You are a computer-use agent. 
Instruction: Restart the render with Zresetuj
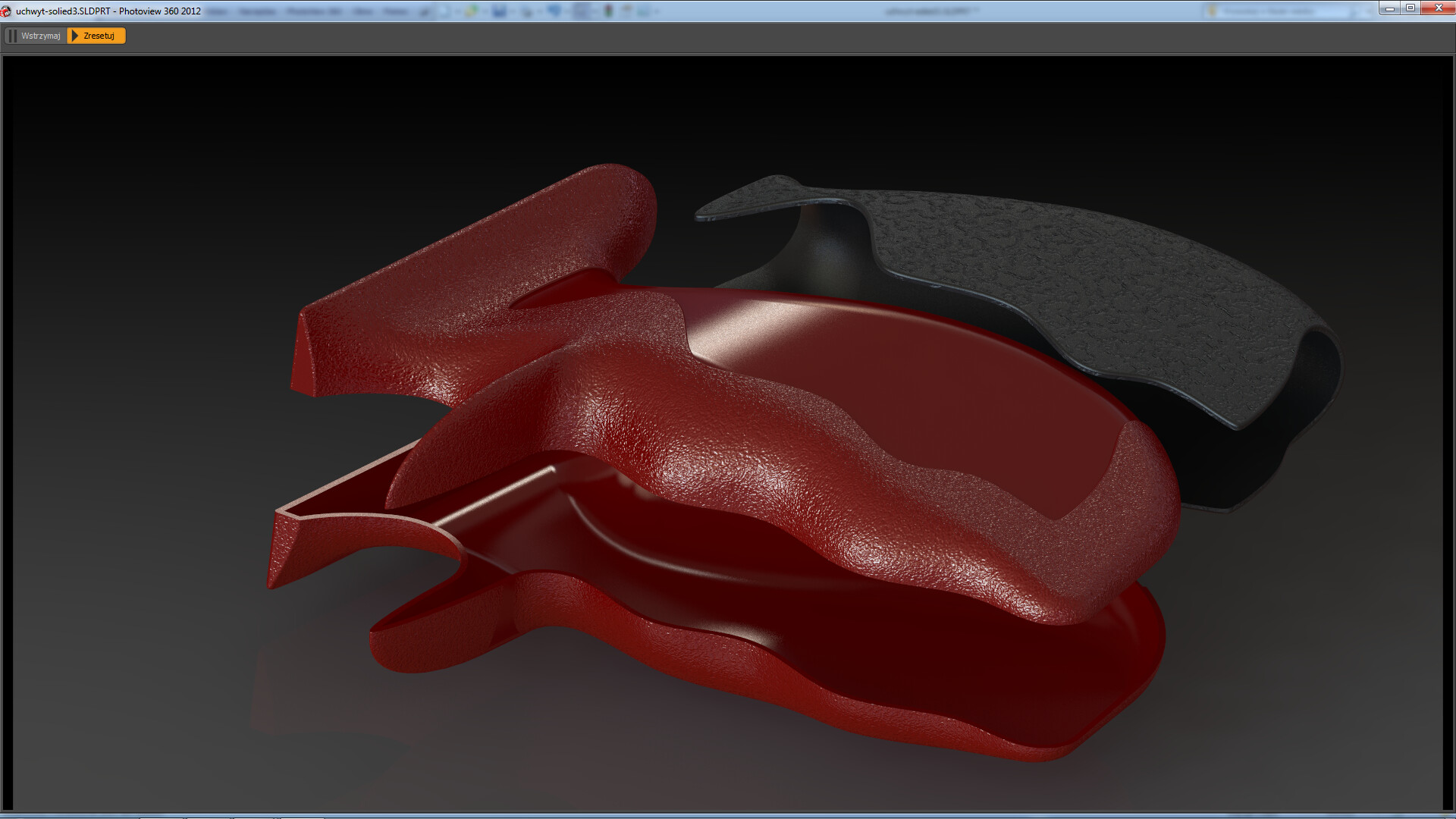coord(96,36)
